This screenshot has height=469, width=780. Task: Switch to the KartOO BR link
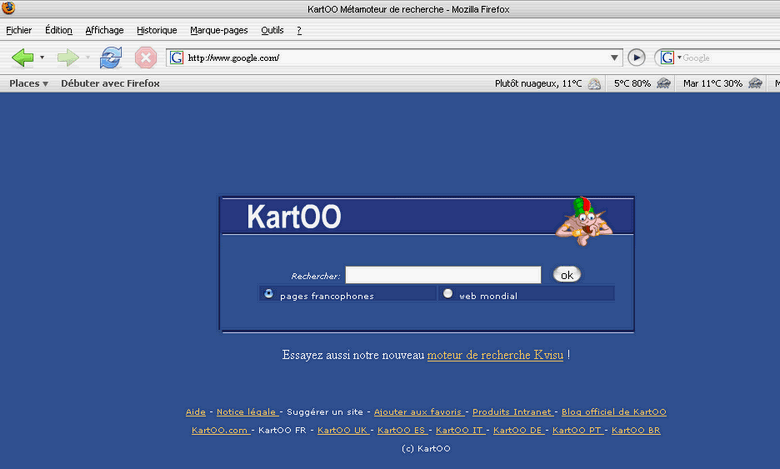636,430
